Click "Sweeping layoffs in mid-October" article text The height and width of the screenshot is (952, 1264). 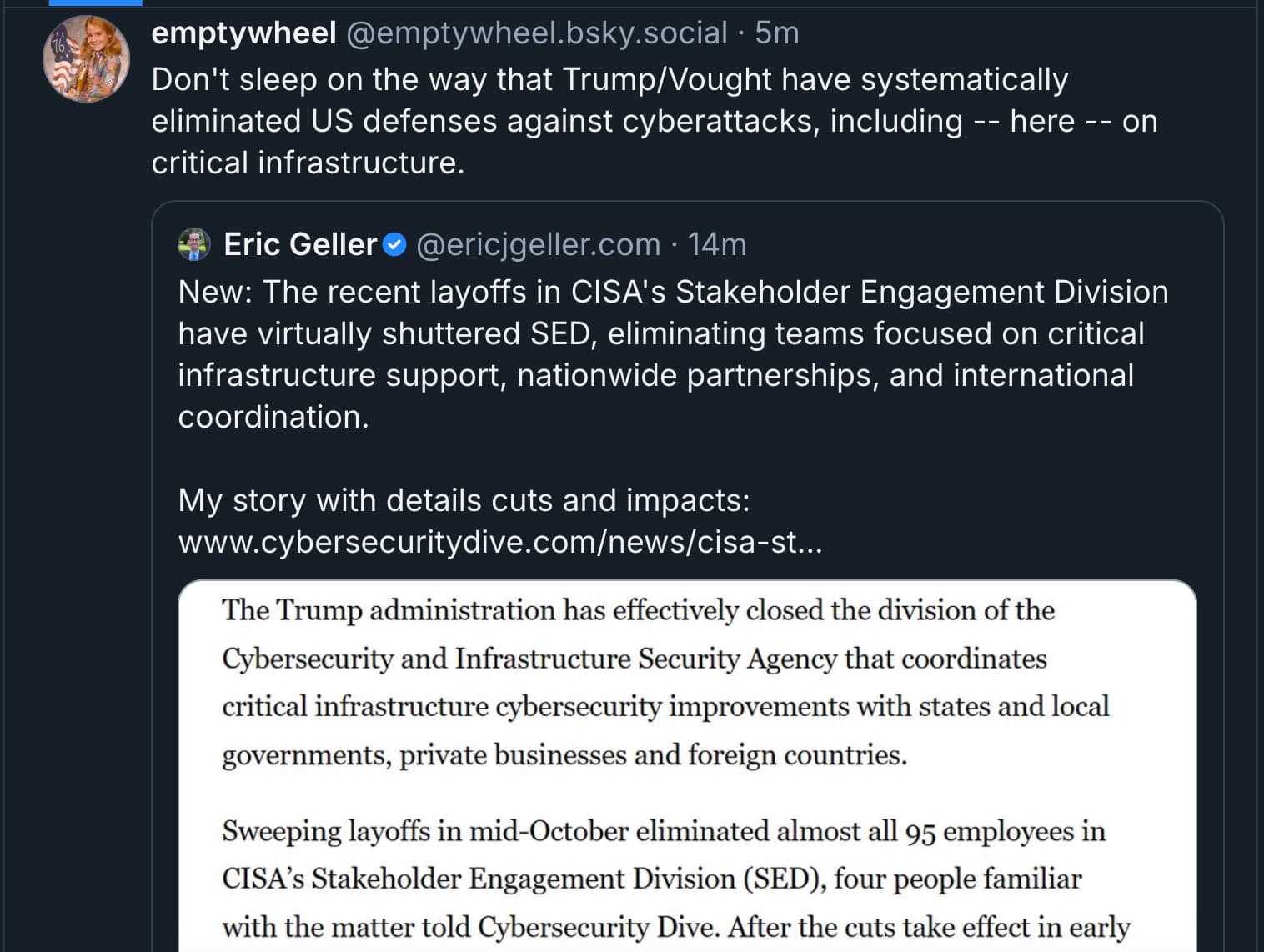(x=425, y=832)
